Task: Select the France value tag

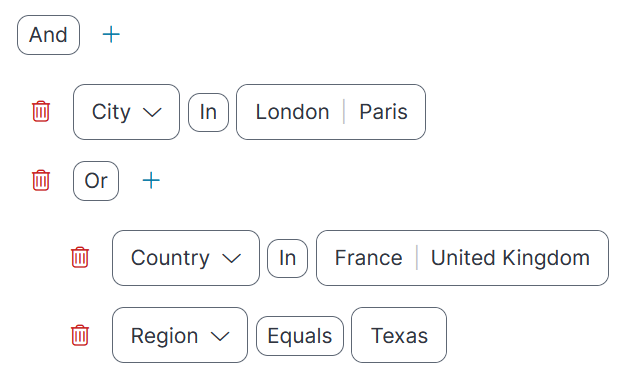Action: [368, 258]
